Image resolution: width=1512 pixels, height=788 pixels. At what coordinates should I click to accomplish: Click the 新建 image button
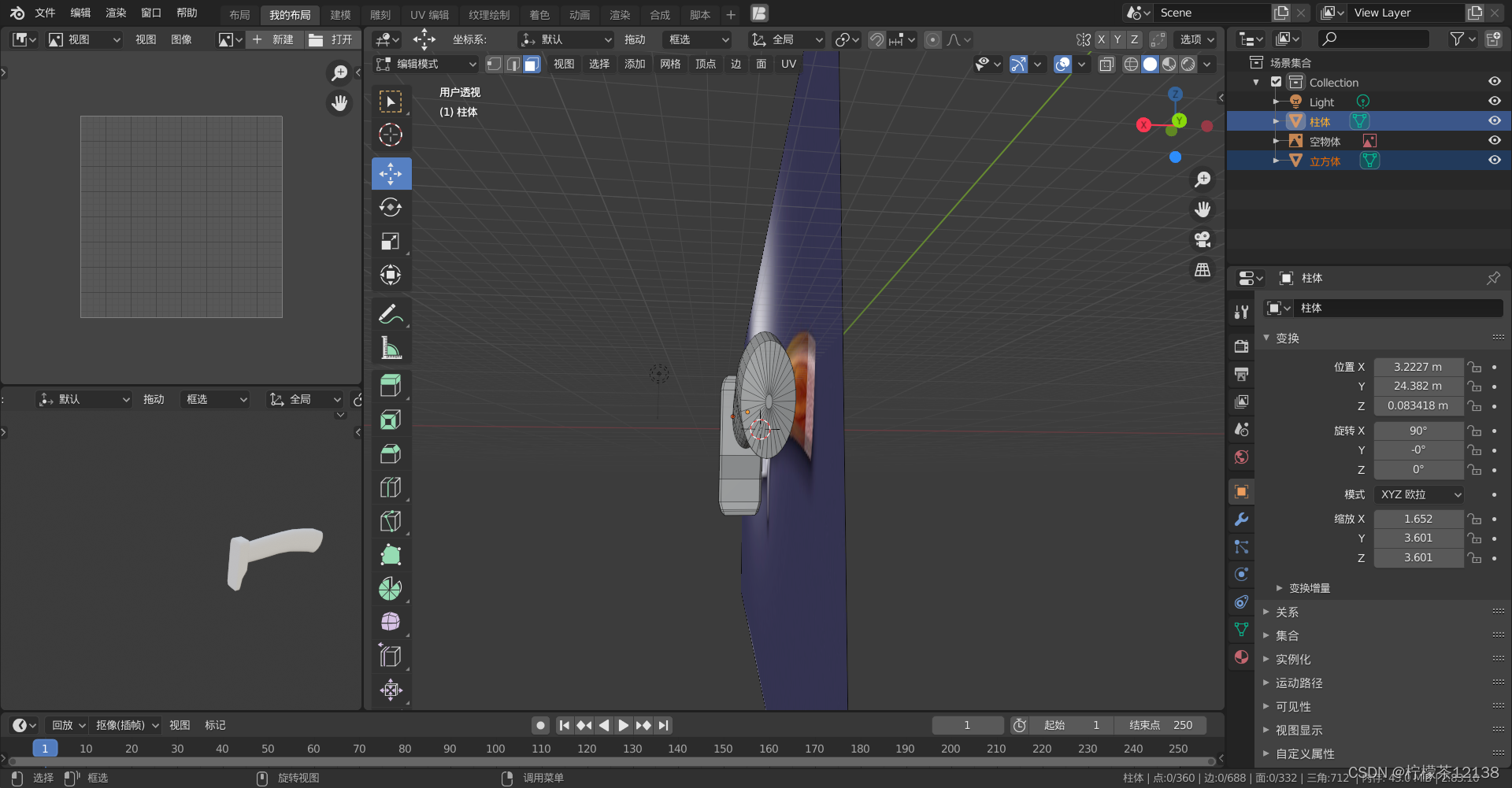tap(275, 39)
